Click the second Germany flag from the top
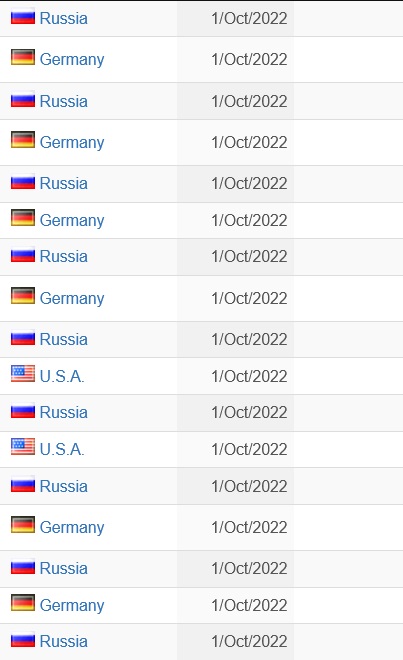 coord(23,140)
